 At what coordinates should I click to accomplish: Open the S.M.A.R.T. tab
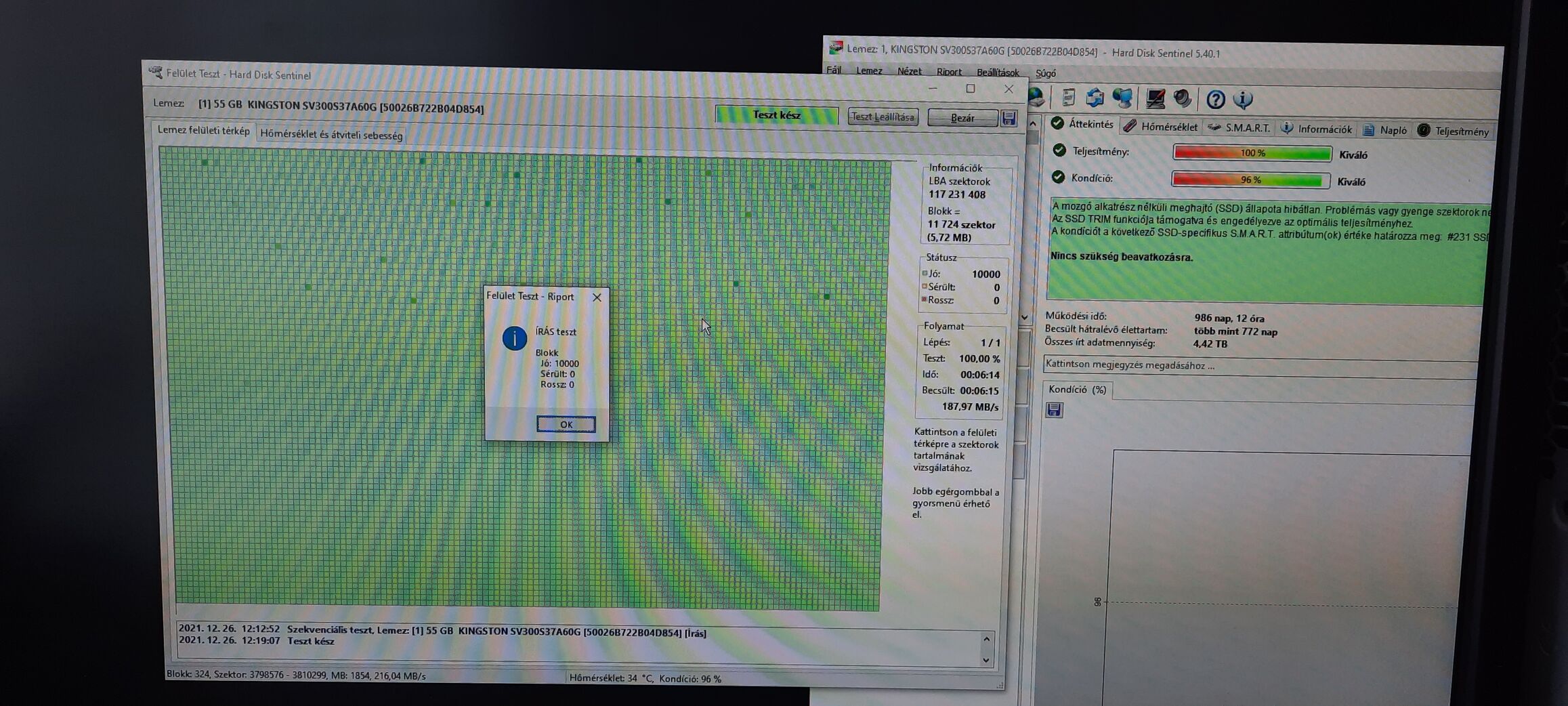point(1239,127)
